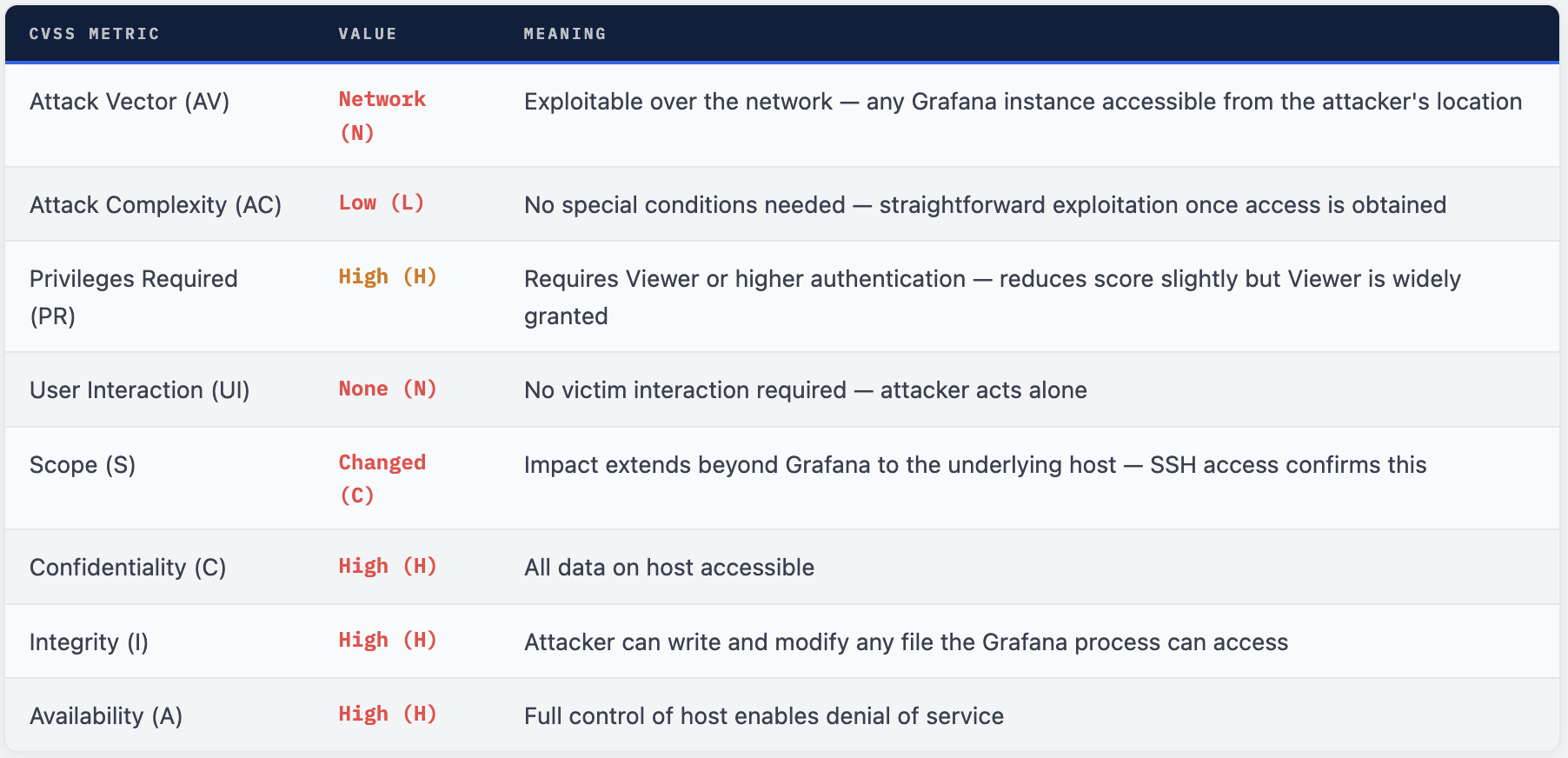This screenshot has height=758, width=1568.
Task: Click the High (H) value for Integrity
Action: click(x=387, y=641)
